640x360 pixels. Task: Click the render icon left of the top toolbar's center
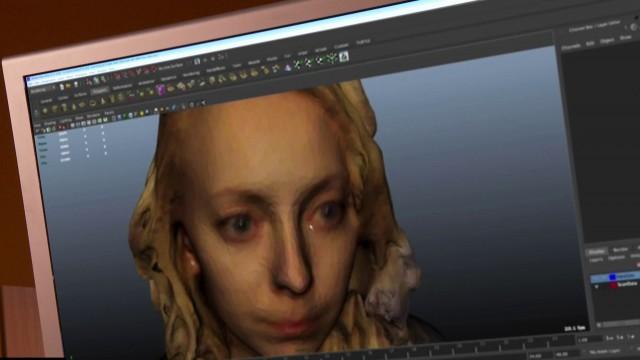197,61
